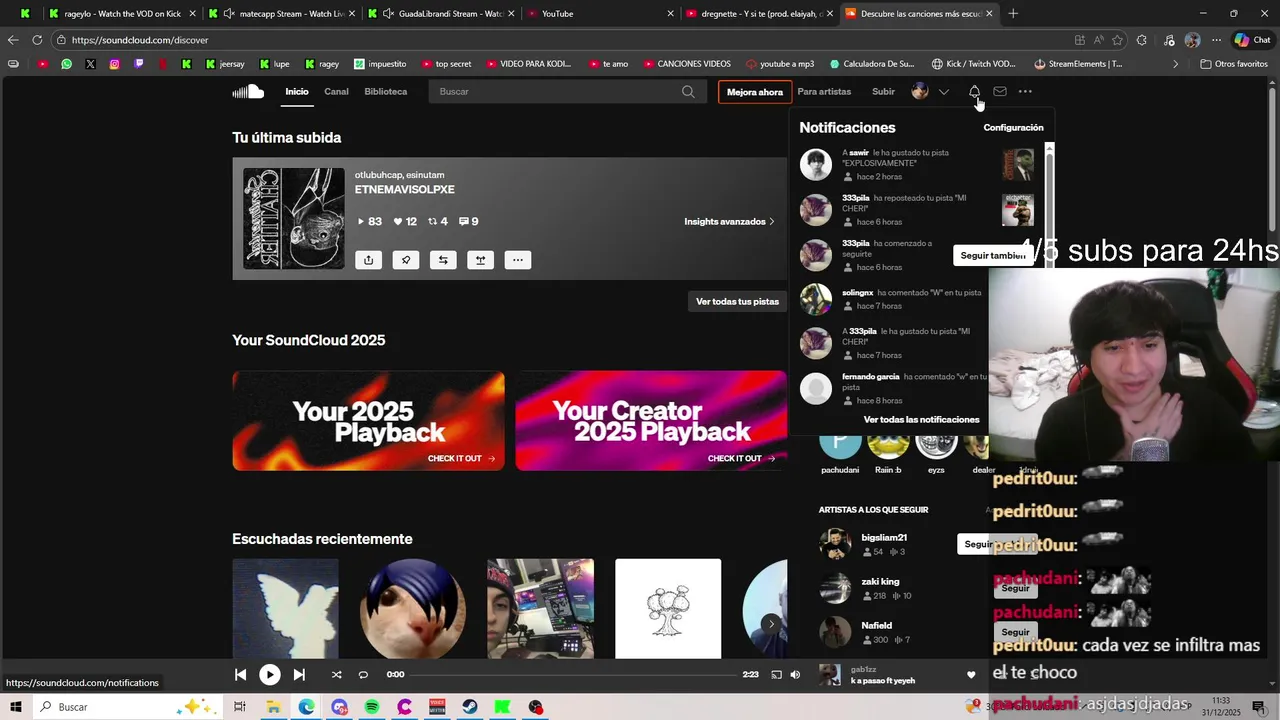Open the angel artwork recent item
The height and width of the screenshot is (720, 1280).
[285, 609]
